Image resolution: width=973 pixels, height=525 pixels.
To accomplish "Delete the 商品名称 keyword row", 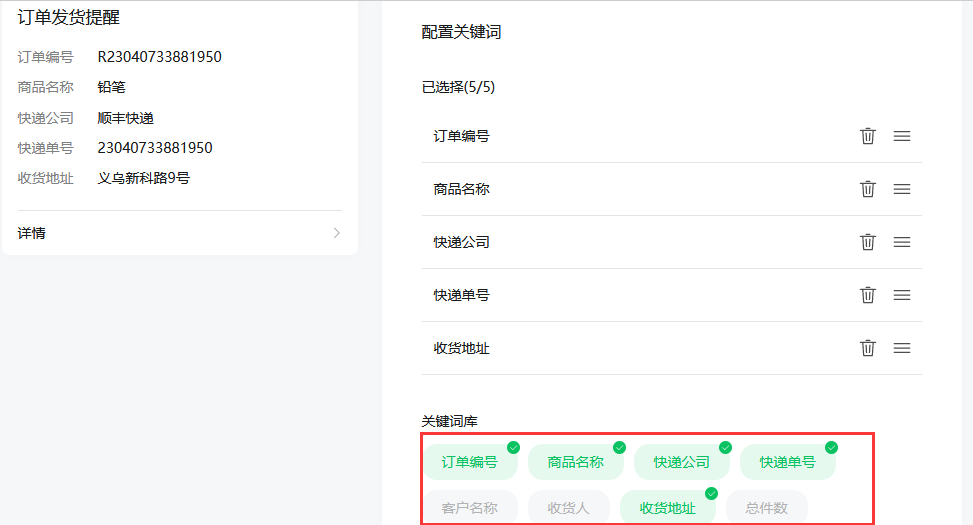I will pos(868,189).
